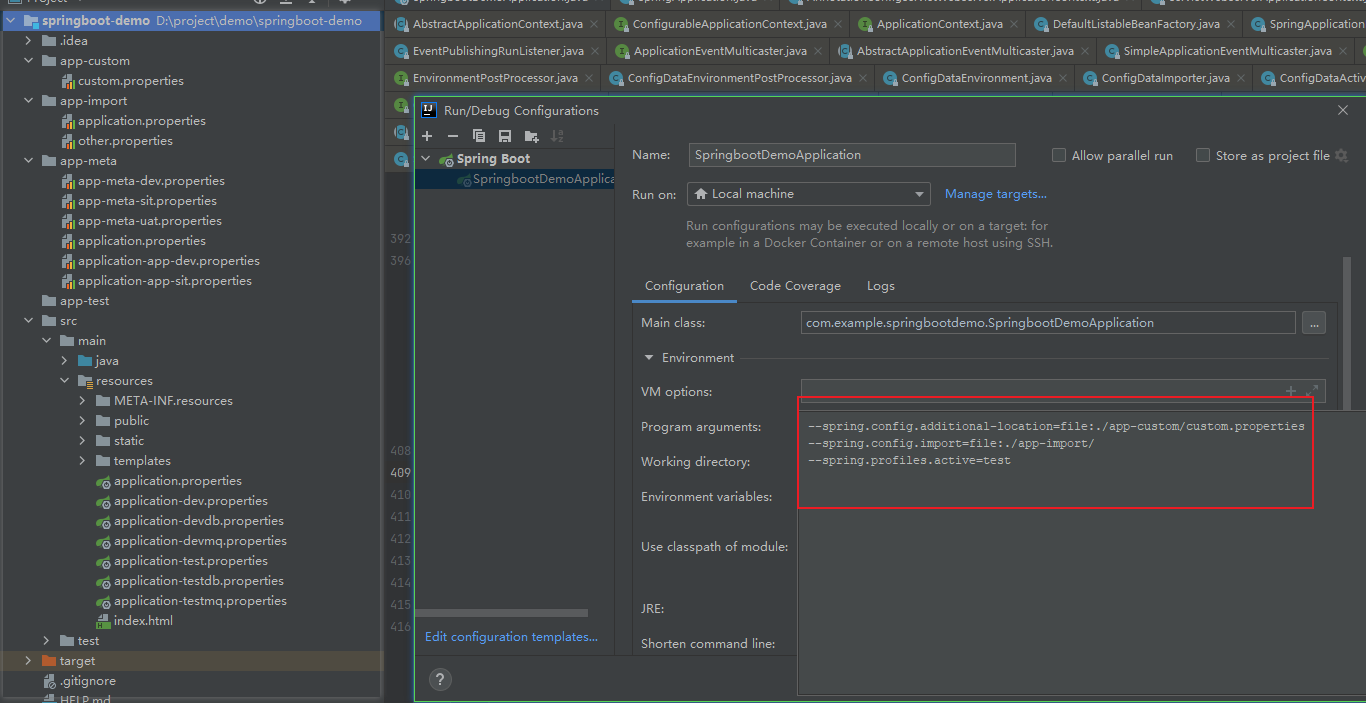Open ConfigurableApplicationContext.java editor tab

click(x=729, y=24)
